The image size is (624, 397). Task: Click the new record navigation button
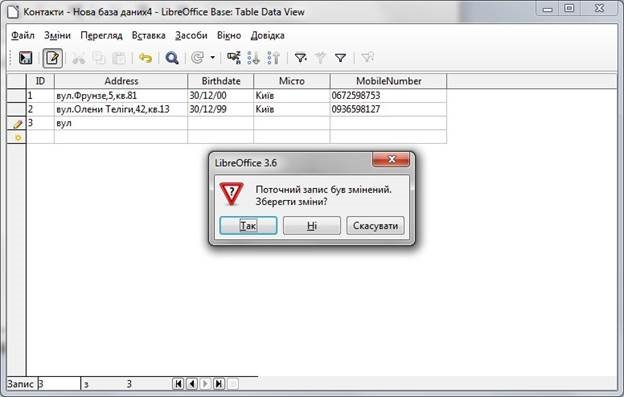(233, 384)
